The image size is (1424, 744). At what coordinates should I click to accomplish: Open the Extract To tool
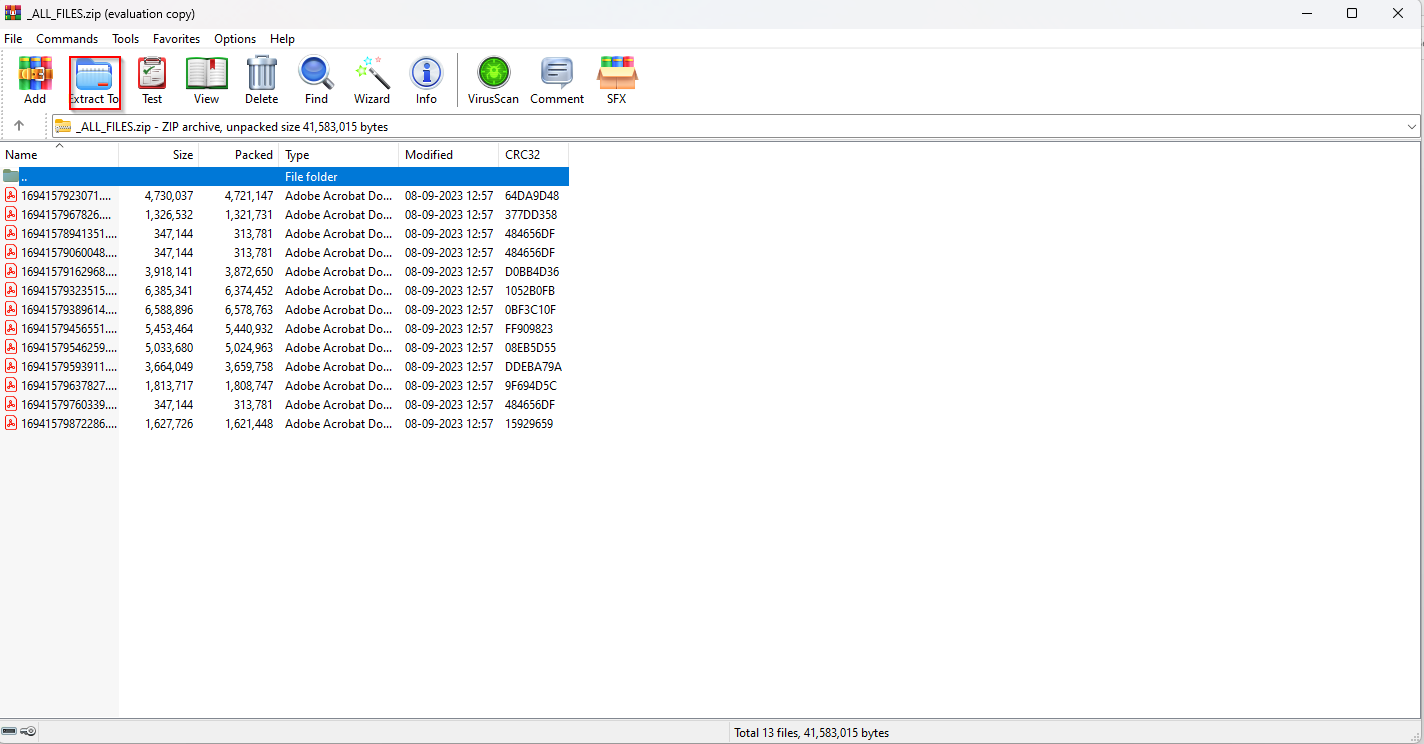pos(95,81)
